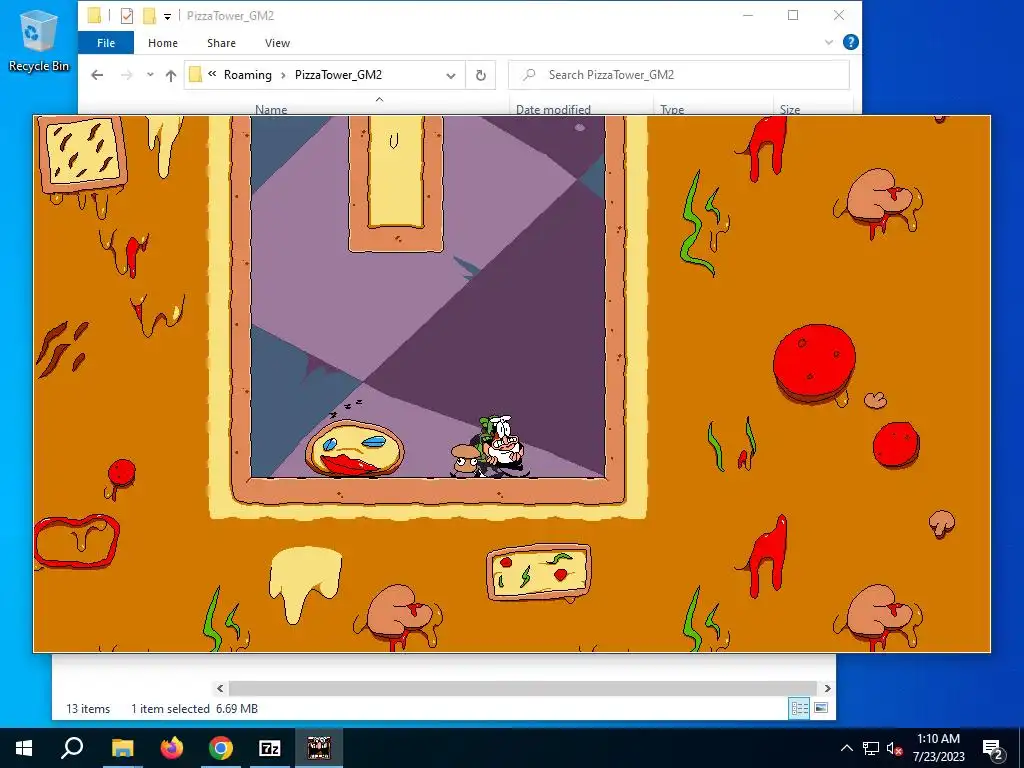Click the Peppino chef character
The width and height of the screenshot is (1024, 768).
500,446
